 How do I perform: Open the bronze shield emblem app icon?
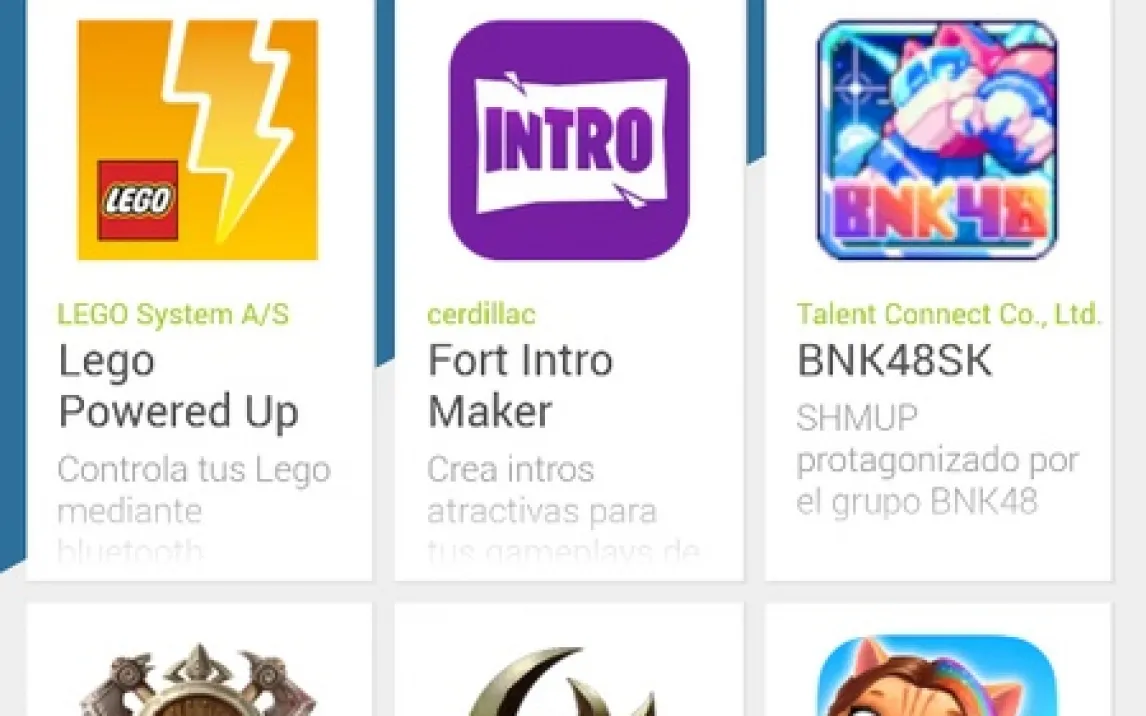click(197, 679)
